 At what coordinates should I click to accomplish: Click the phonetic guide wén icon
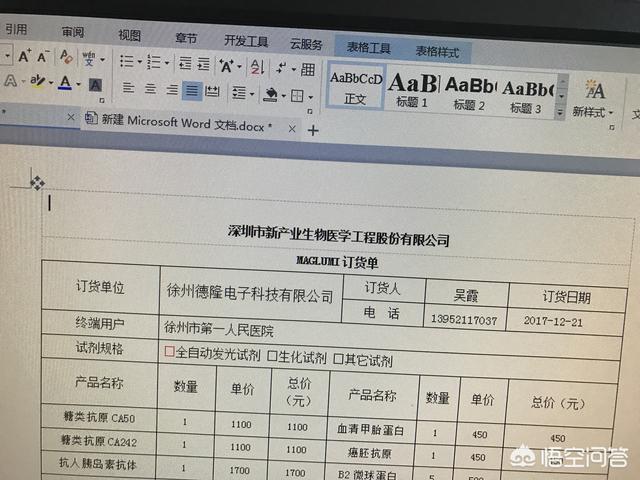89,58
